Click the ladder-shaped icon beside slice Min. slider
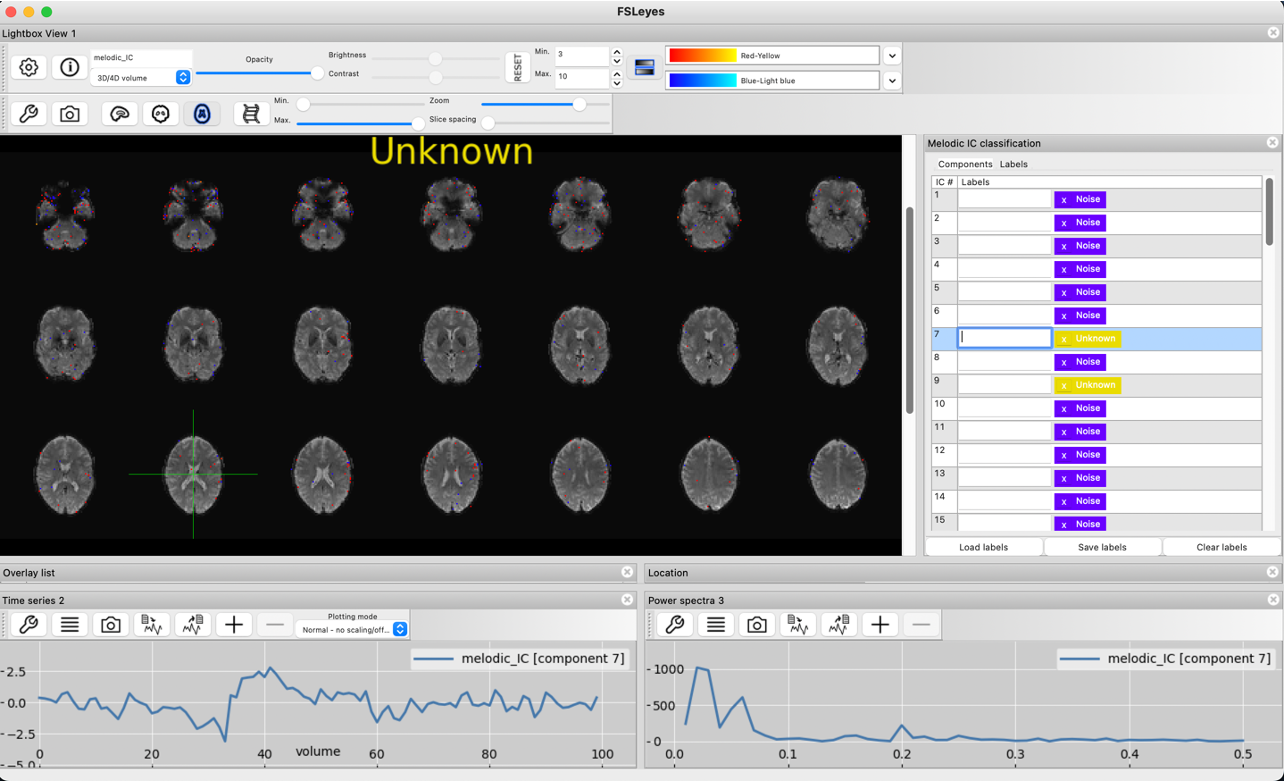 pos(251,114)
